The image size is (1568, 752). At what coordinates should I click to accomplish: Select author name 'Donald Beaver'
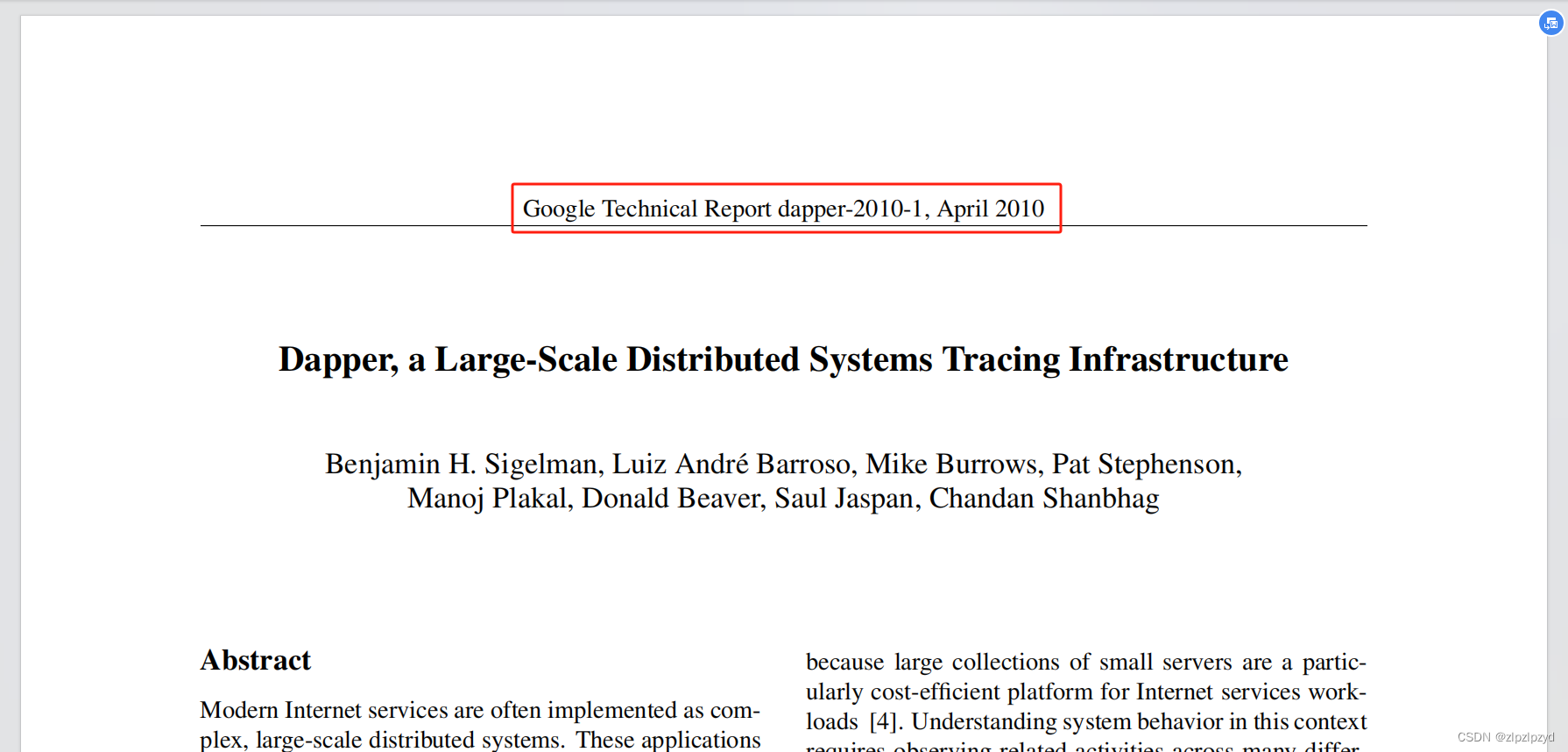pos(671,498)
